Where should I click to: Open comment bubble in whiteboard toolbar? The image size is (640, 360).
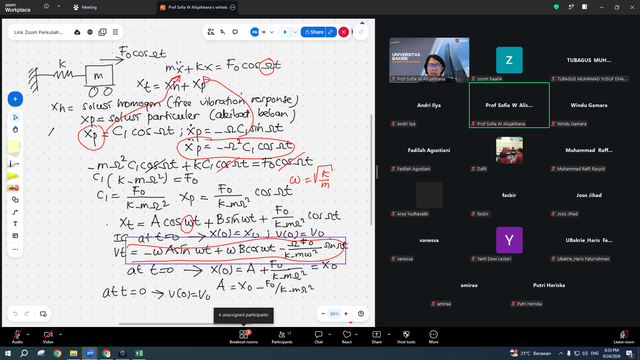coord(235,32)
